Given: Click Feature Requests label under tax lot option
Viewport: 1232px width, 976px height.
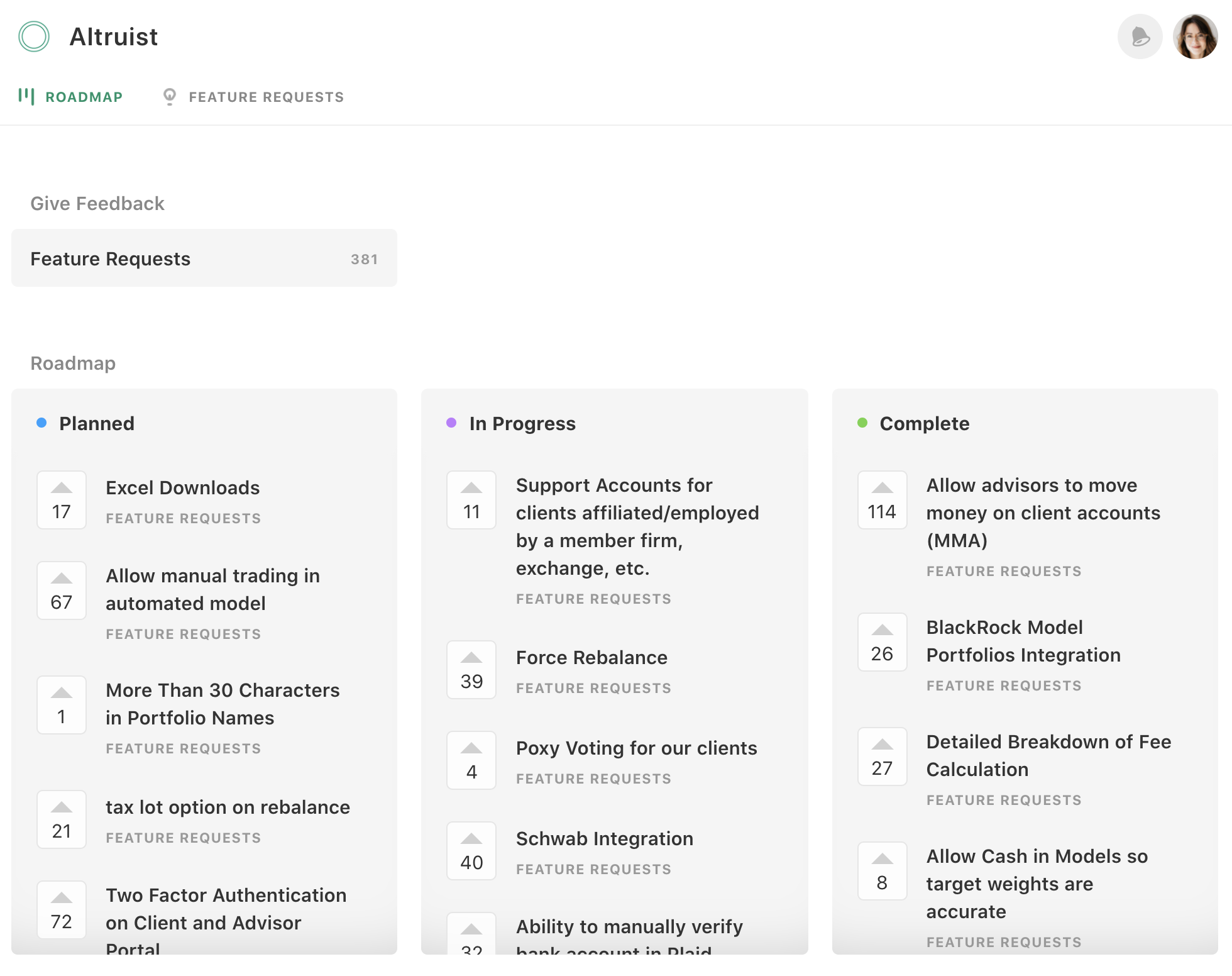Looking at the screenshot, I should click(184, 838).
